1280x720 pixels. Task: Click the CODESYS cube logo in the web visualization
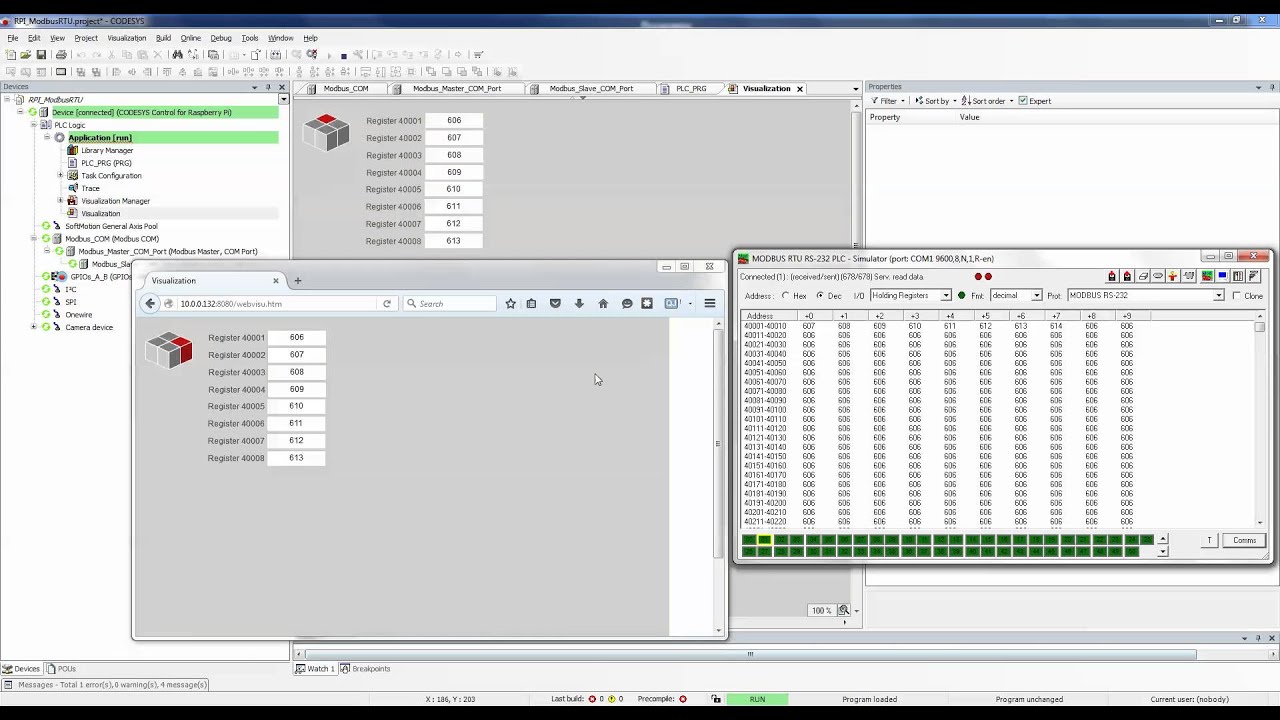point(169,352)
